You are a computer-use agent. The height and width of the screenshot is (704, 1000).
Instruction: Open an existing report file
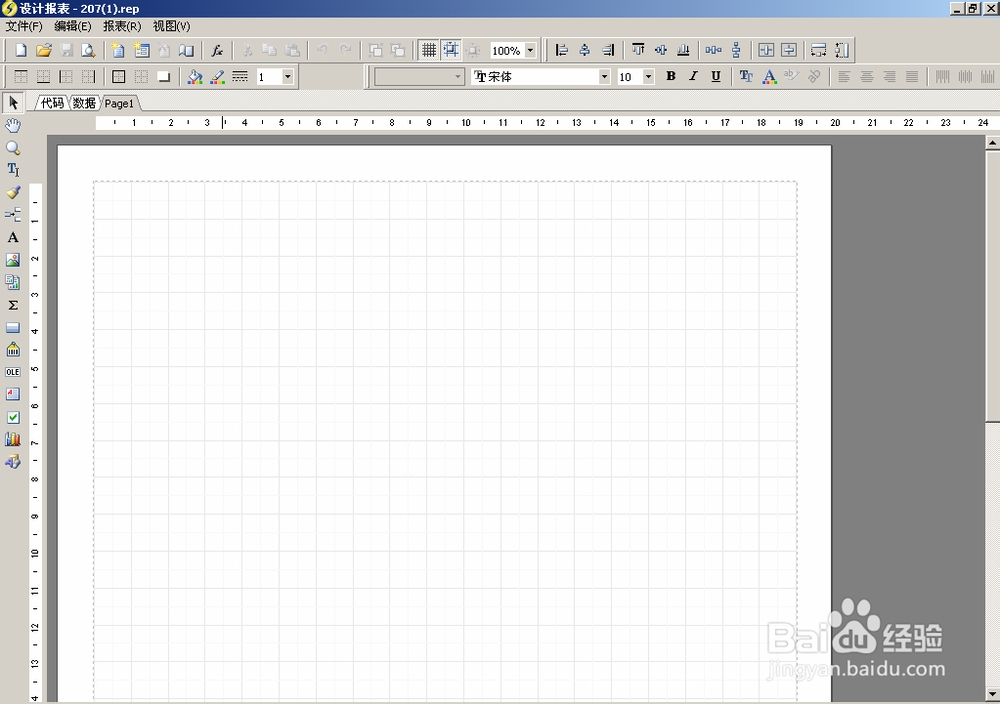[43, 50]
